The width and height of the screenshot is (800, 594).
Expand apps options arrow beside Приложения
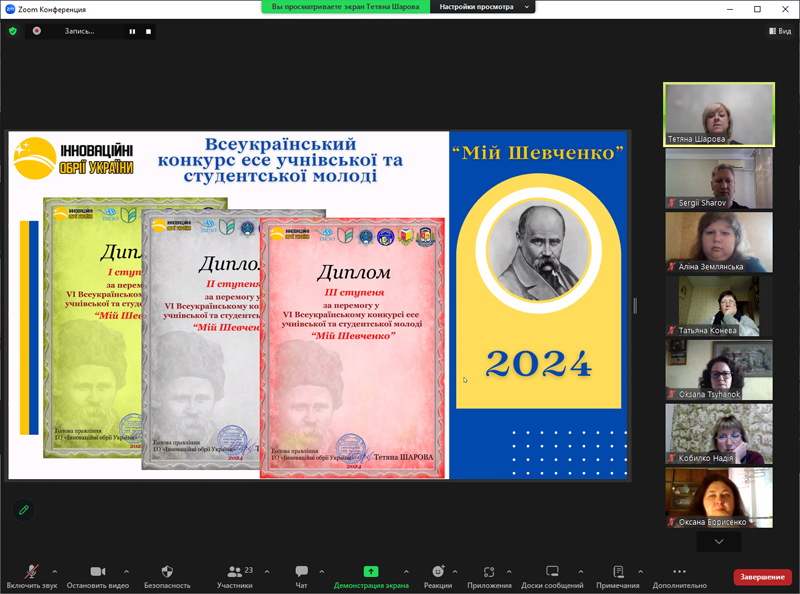click(x=509, y=572)
